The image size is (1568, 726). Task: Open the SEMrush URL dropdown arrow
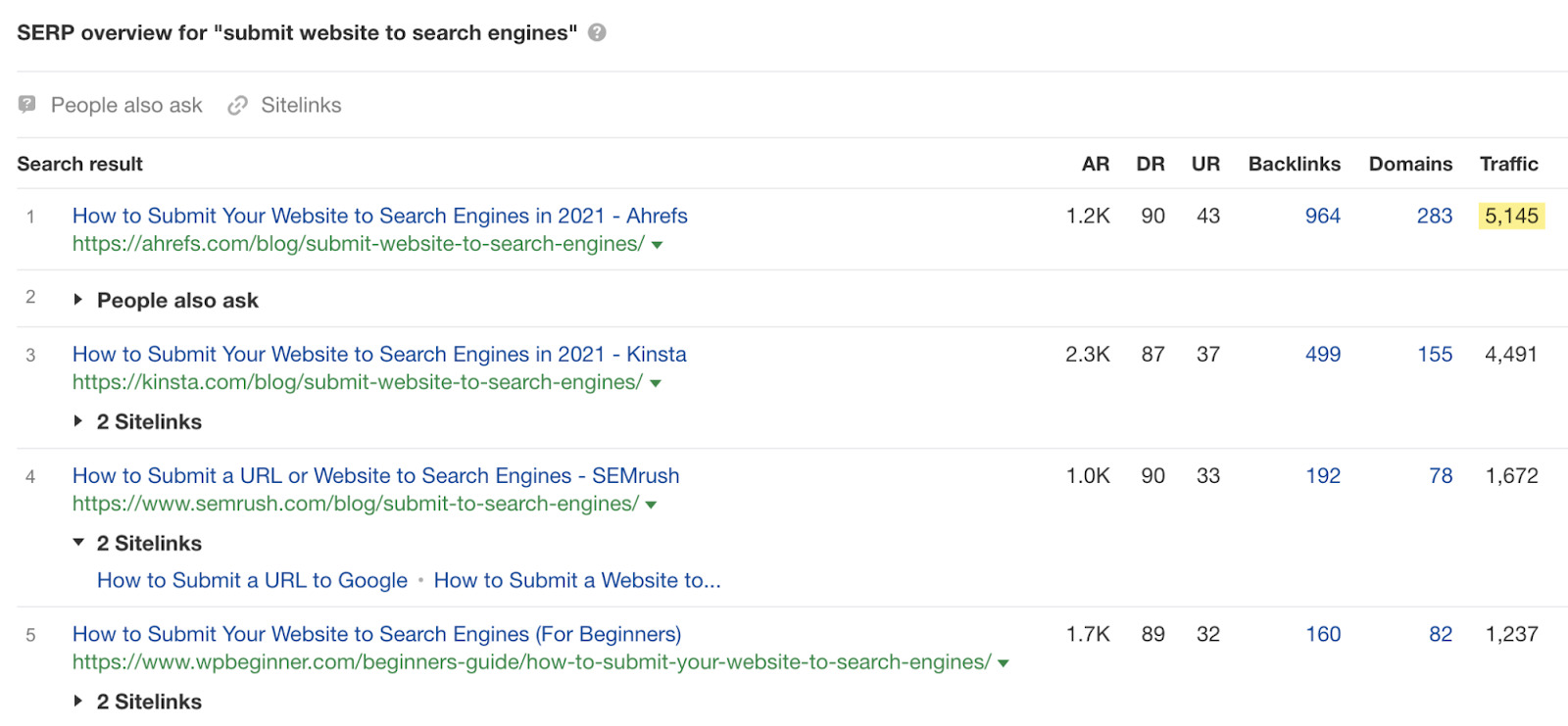click(x=652, y=505)
